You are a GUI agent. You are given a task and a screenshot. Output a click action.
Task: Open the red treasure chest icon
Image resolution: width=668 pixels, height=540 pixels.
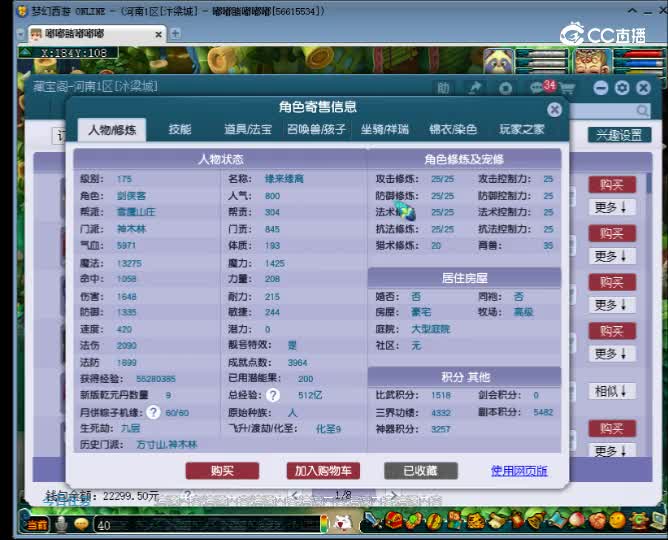(x=394, y=520)
